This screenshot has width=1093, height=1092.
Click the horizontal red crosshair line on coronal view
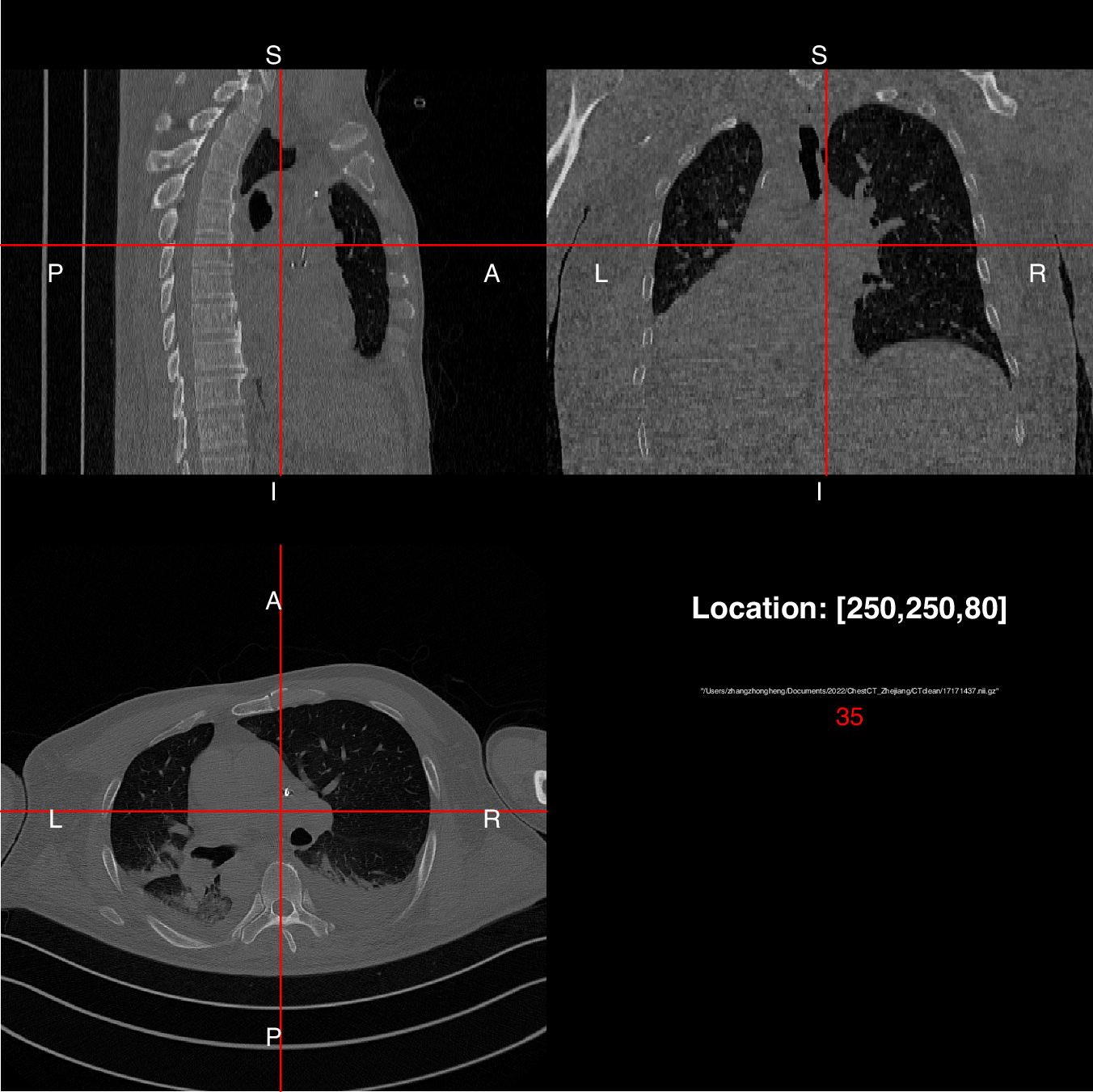(930, 245)
